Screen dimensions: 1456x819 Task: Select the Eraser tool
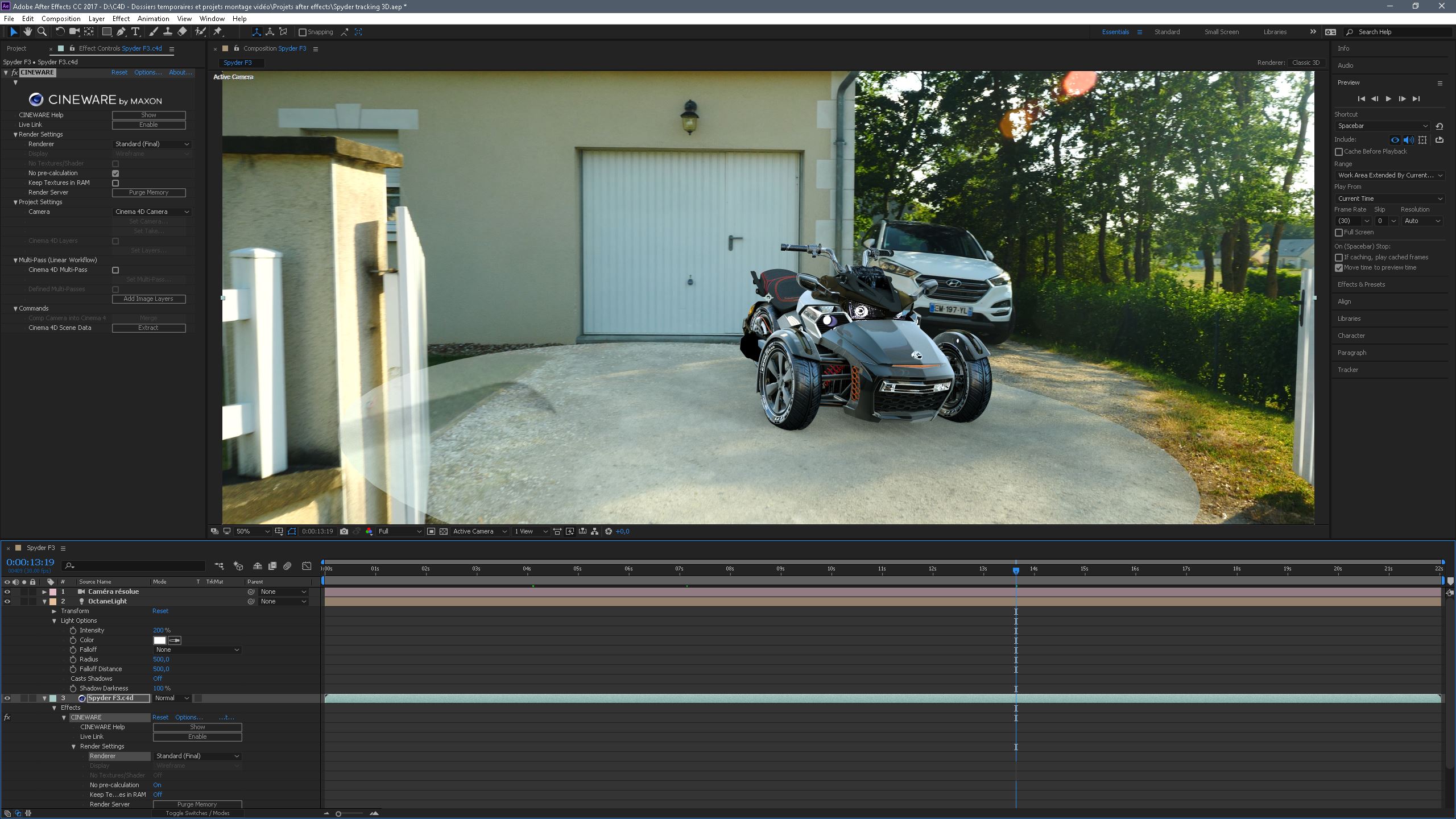click(182, 32)
